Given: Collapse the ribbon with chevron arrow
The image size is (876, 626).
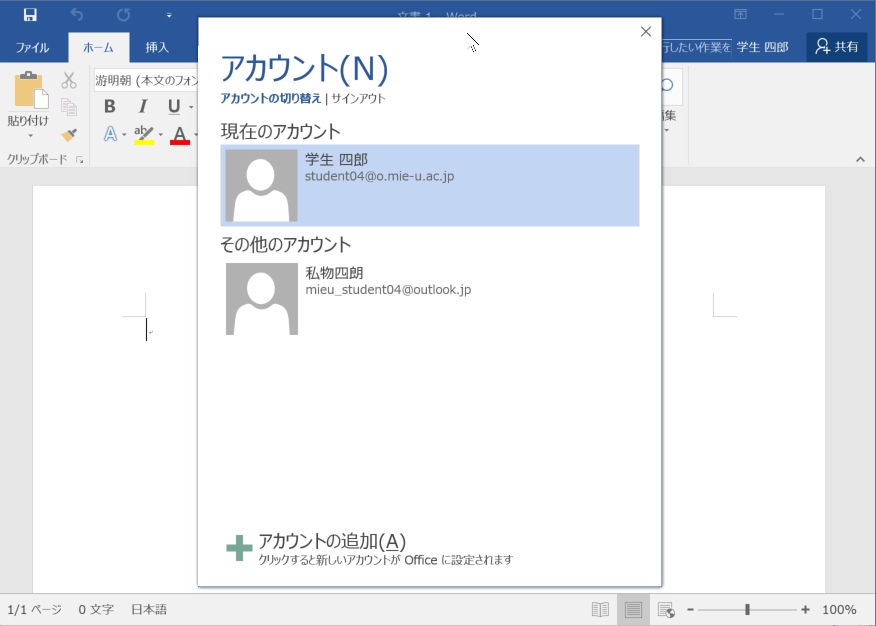Looking at the screenshot, I should [860, 160].
